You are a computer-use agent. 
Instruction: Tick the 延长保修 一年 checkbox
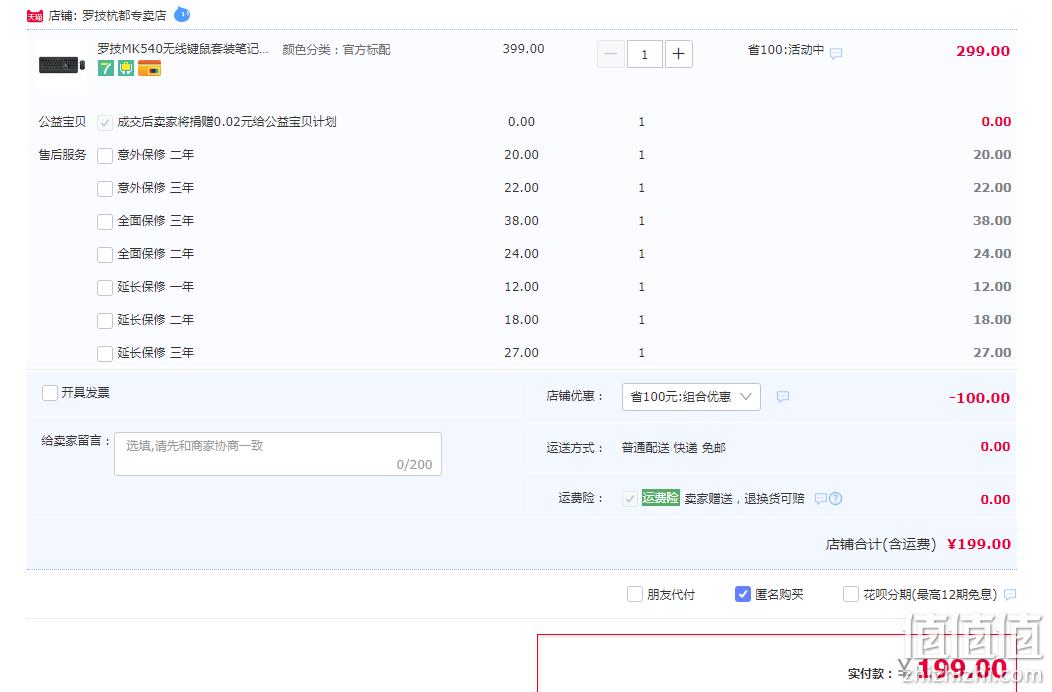coord(105,287)
